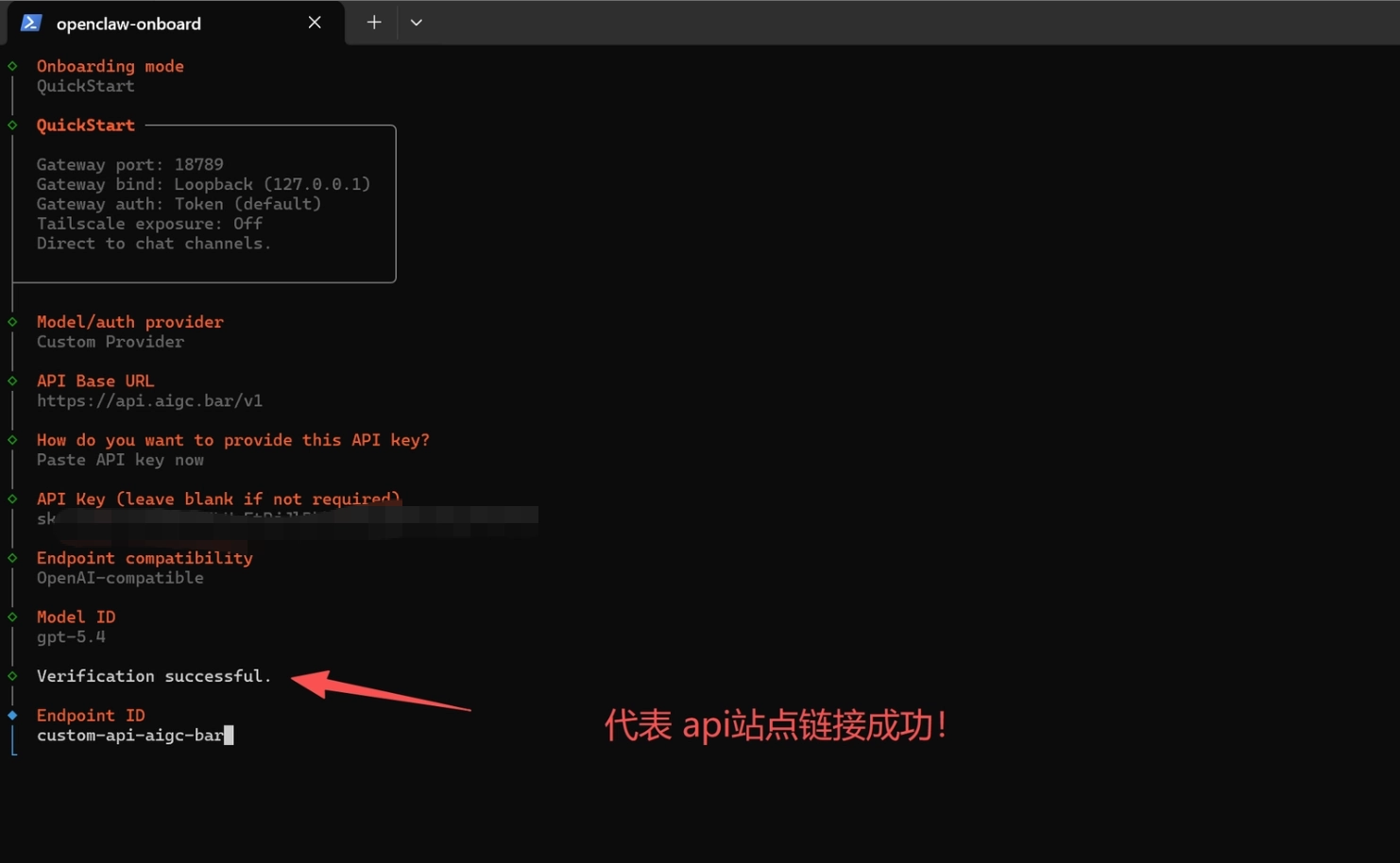Click the 'API Key (leave blank if not required)' heading
Image resolution: width=1400 pixels, height=863 pixels.
click(218, 499)
